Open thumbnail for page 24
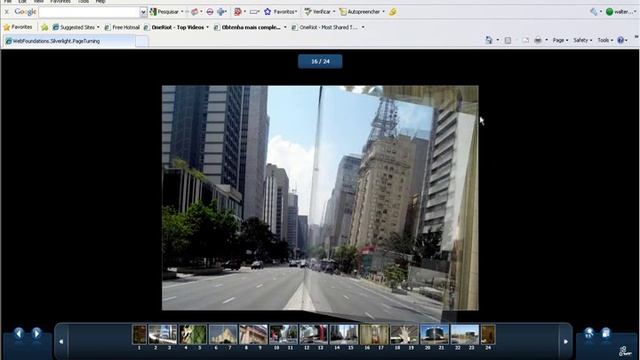640x360 pixels. (488, 334)
